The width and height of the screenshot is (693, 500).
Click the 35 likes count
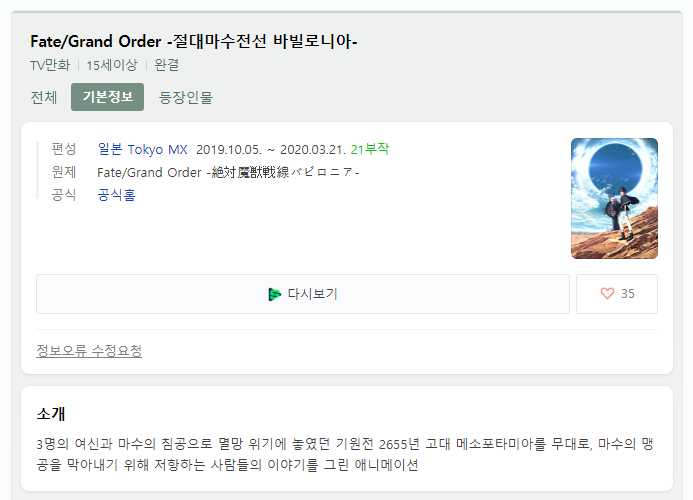628,294
